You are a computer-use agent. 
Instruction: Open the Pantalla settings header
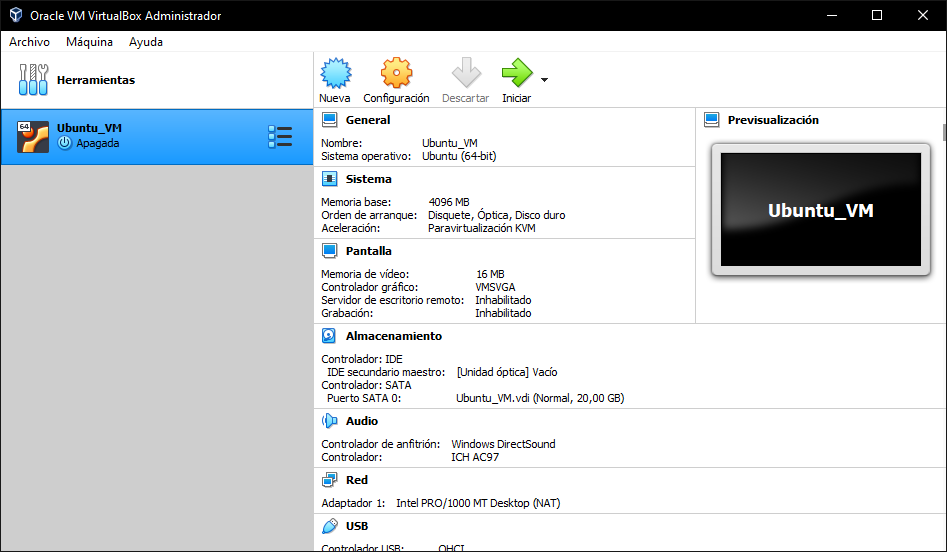click(x=368, y=251)
